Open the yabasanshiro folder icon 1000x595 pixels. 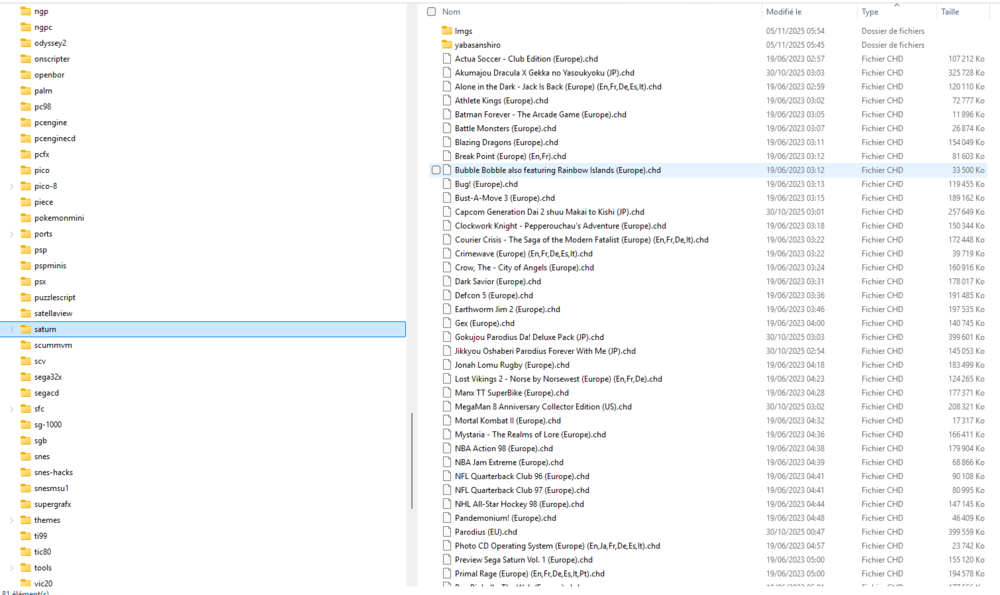(446, 45)
